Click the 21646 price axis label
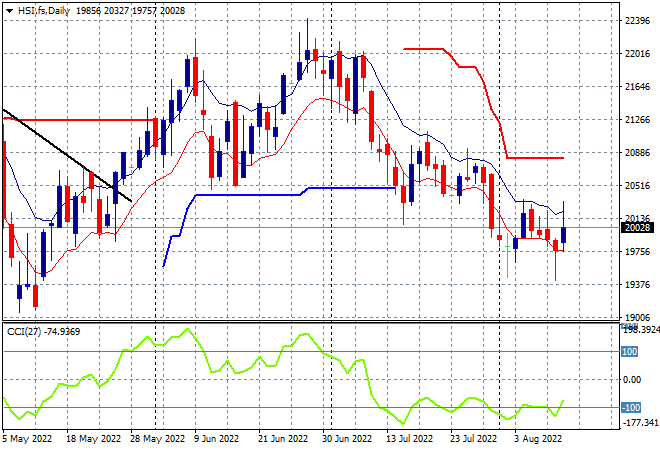660x450 pixels. (638, 87)
